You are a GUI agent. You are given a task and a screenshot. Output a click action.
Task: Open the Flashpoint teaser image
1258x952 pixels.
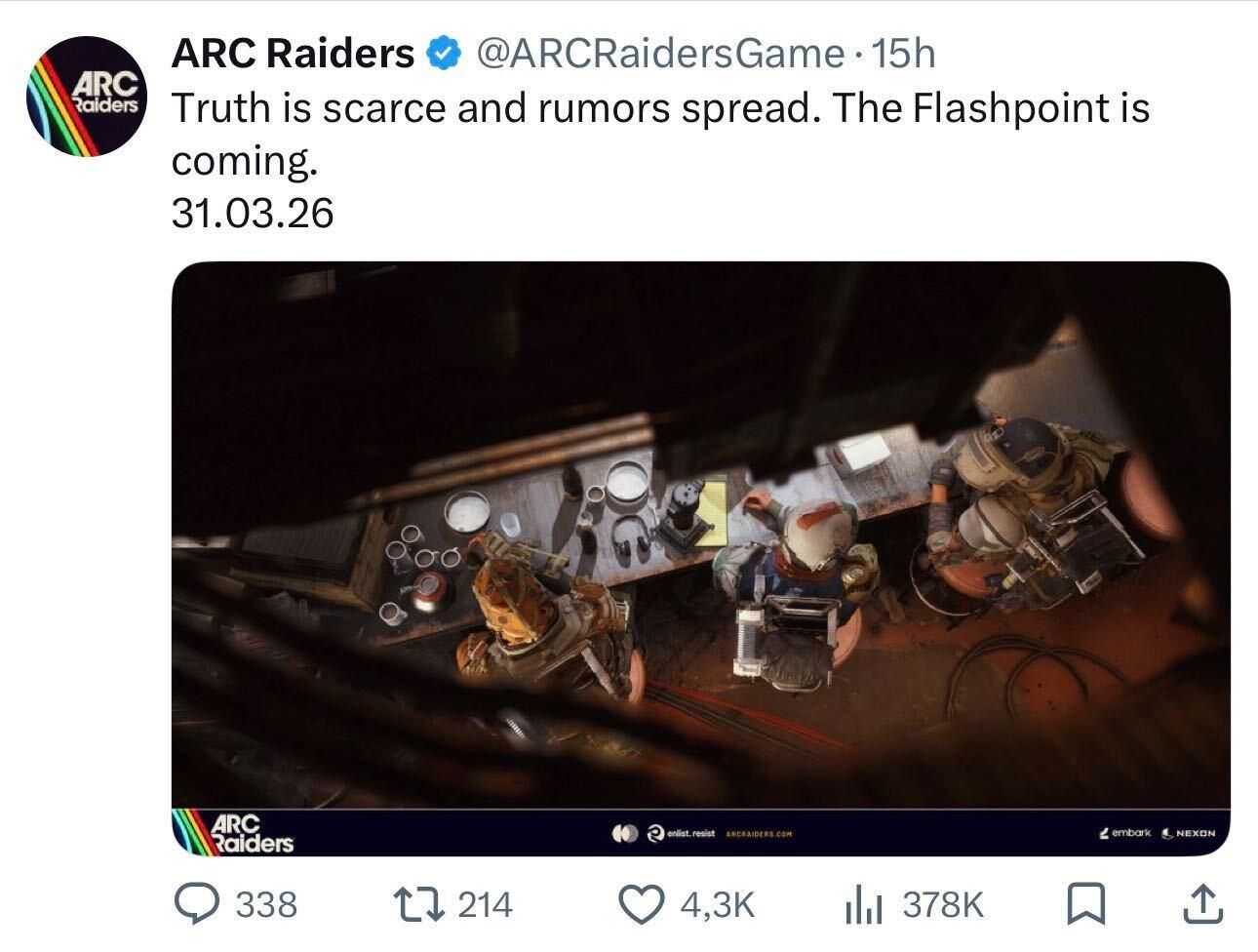click(x=700, y=558)
